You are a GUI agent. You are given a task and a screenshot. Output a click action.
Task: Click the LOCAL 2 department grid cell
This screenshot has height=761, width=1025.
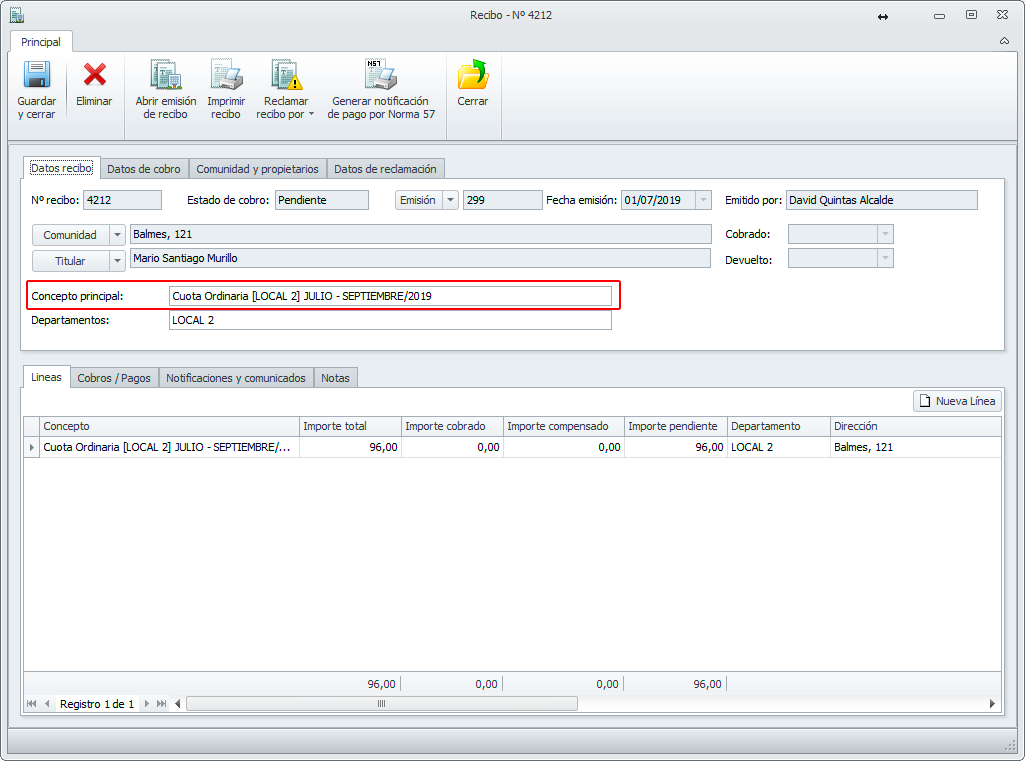[x=779, y=447]
